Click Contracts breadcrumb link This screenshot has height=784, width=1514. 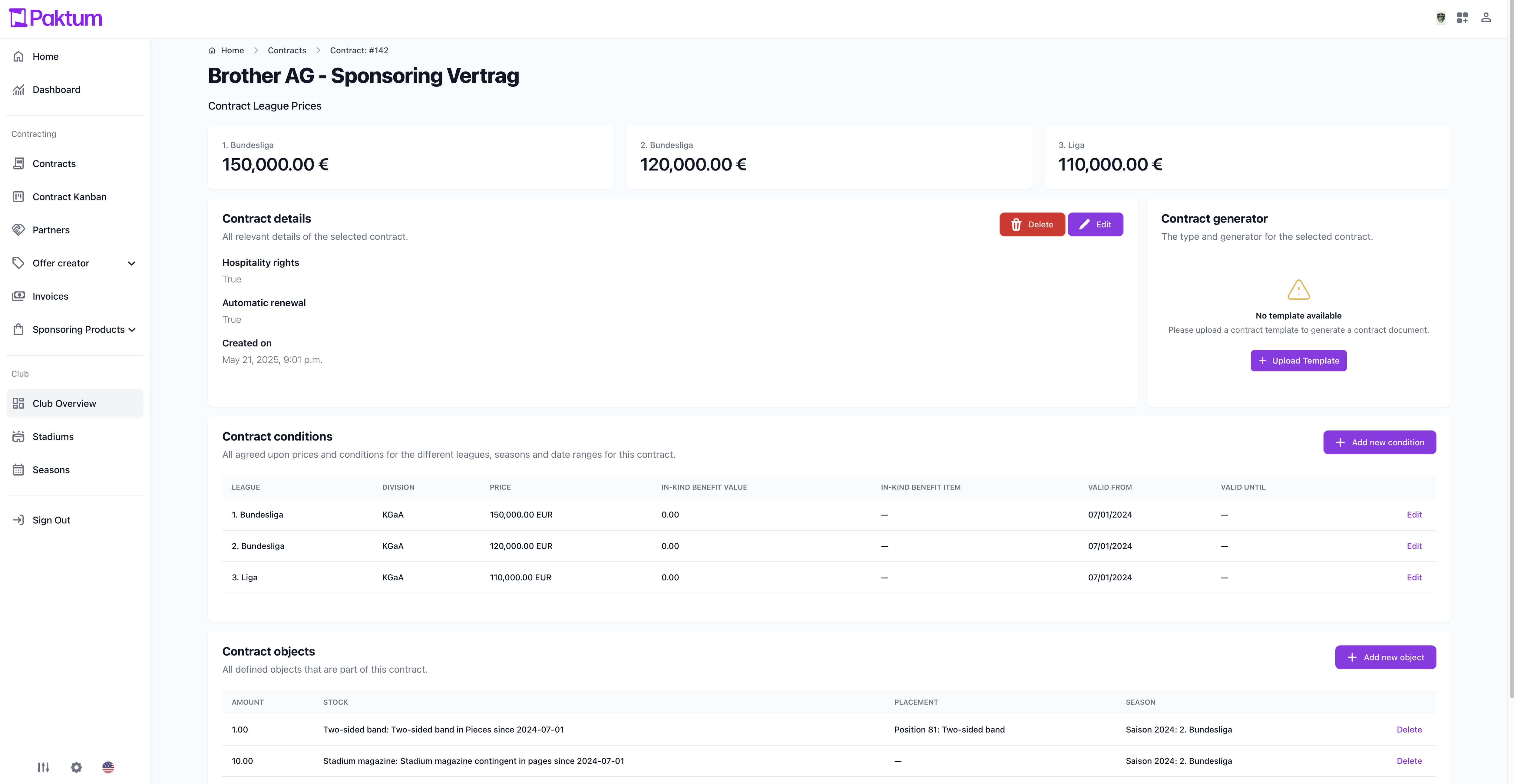287,51
